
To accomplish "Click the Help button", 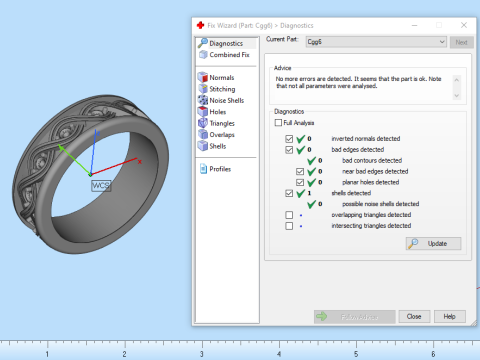I will 449,316.
